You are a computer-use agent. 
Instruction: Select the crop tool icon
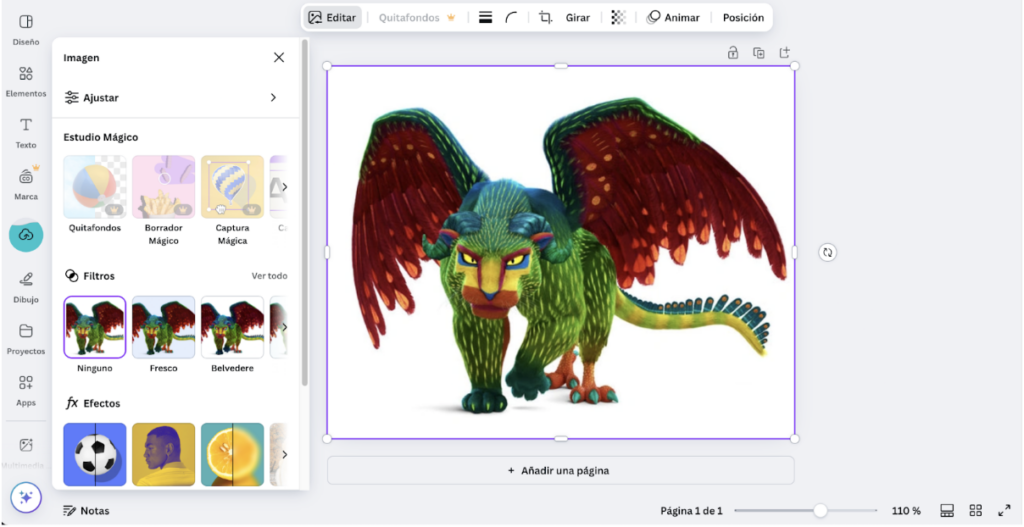pos(545,18)
